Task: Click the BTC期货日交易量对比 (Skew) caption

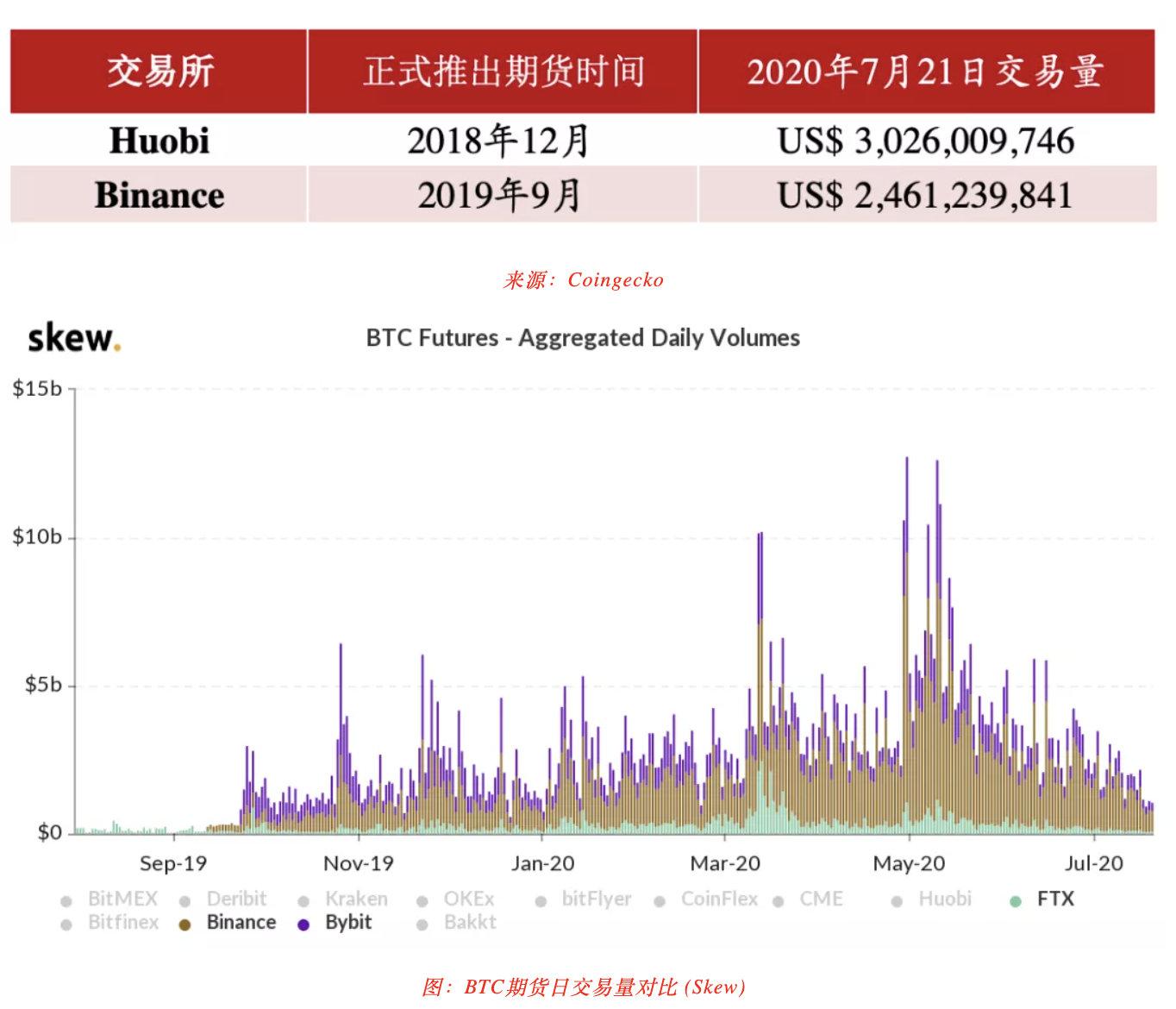Action: point(584,987)
